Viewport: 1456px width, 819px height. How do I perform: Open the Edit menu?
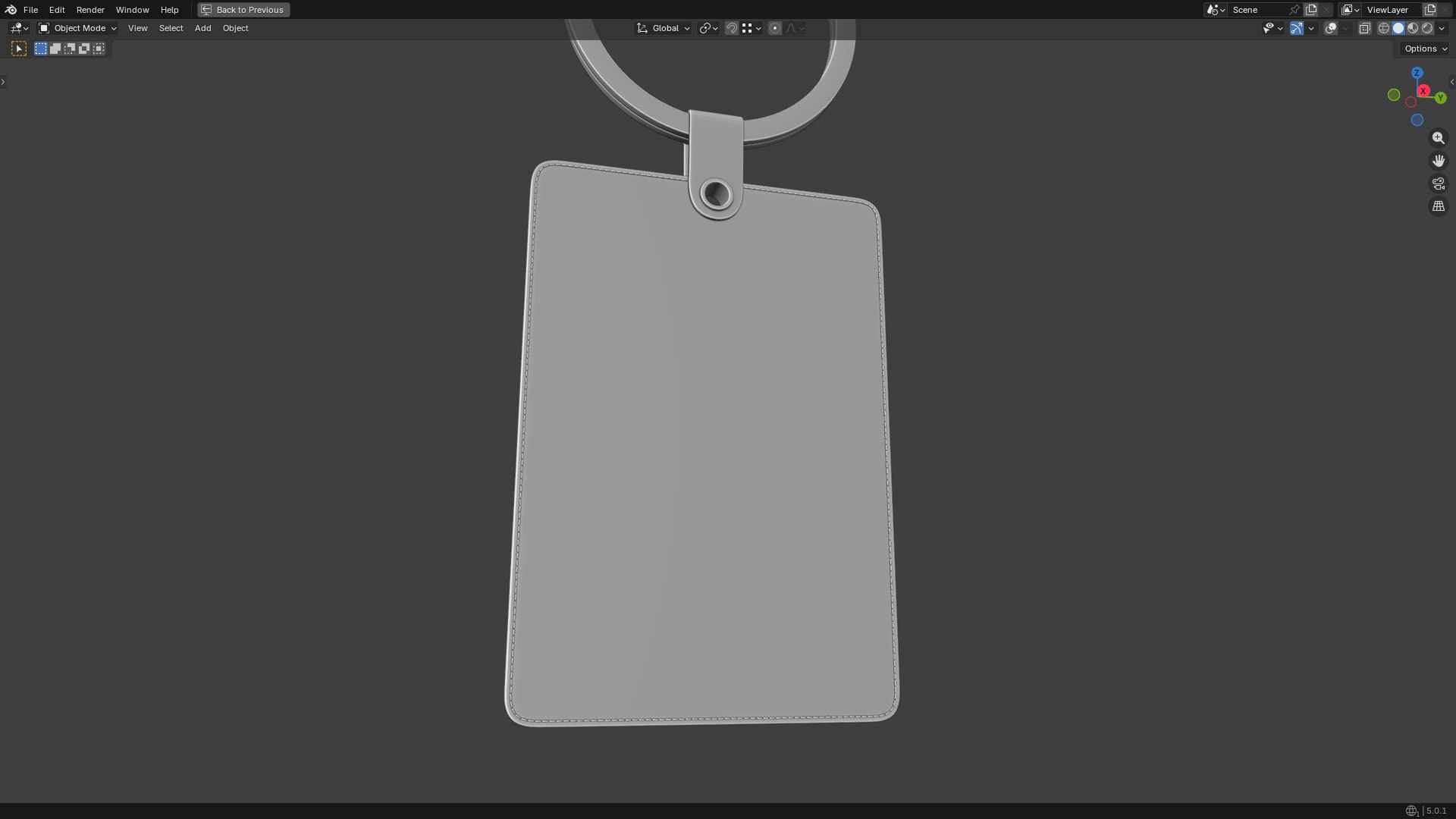tap(57, 10)
